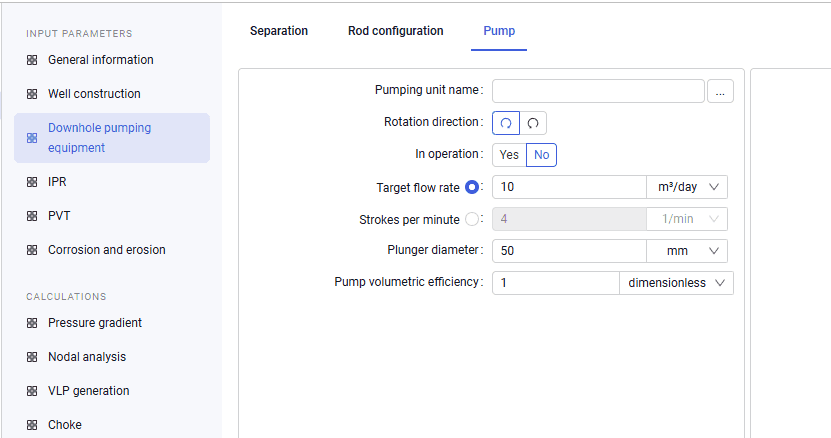Screen dimensions: 831x438
Task: Click the Pumping unit name input field
Action: 598,91
